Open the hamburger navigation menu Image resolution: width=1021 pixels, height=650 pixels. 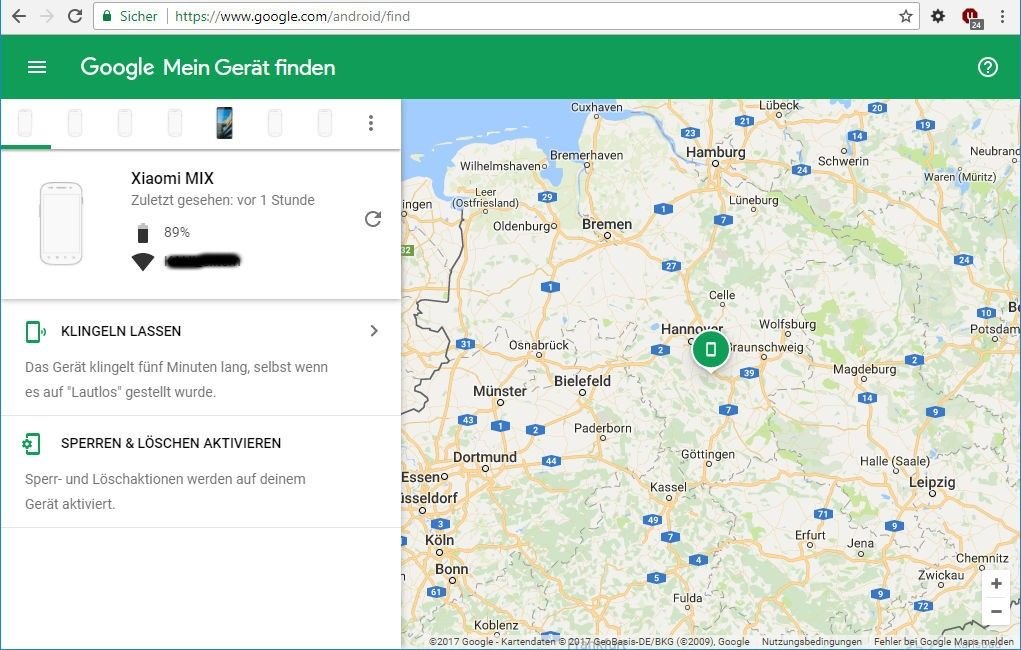pos(37,67)
